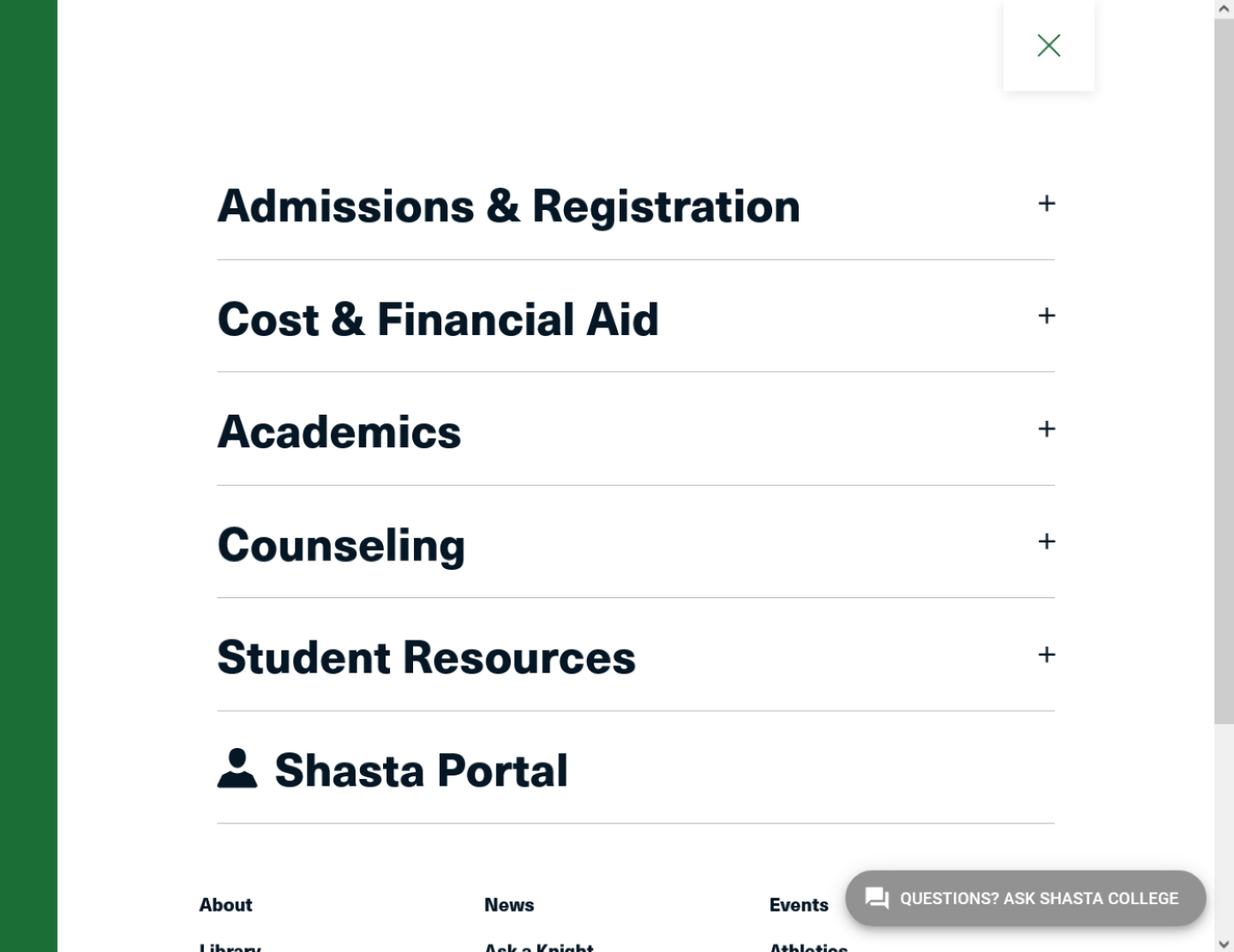This screenshot has width=1234, height=952.
Task: Expand the Academics section plus icon
Action: [x=1046, y=428]
